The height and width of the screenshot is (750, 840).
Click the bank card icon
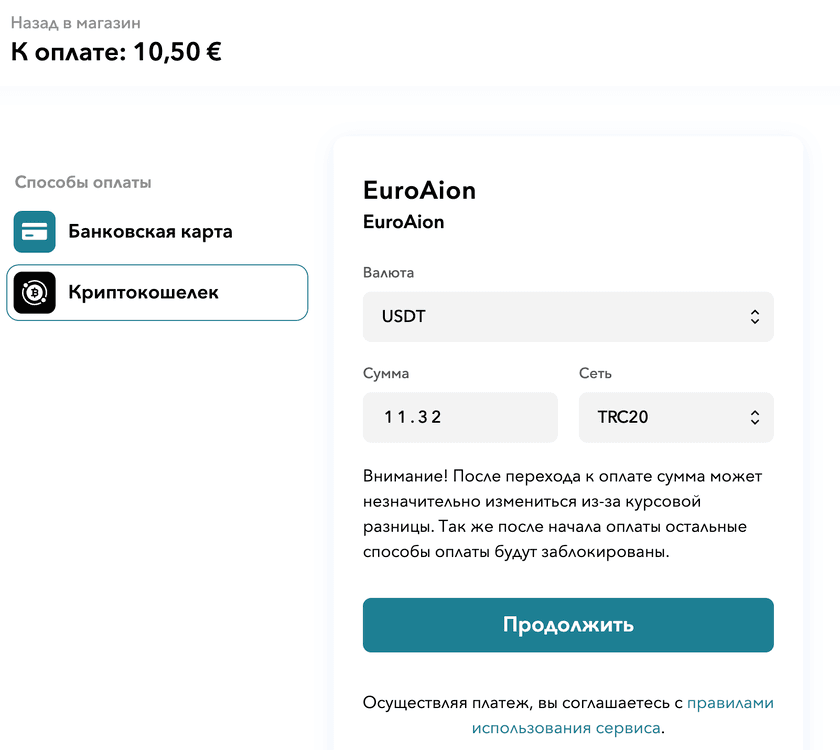pyautogui.click(x=35, y=232)
